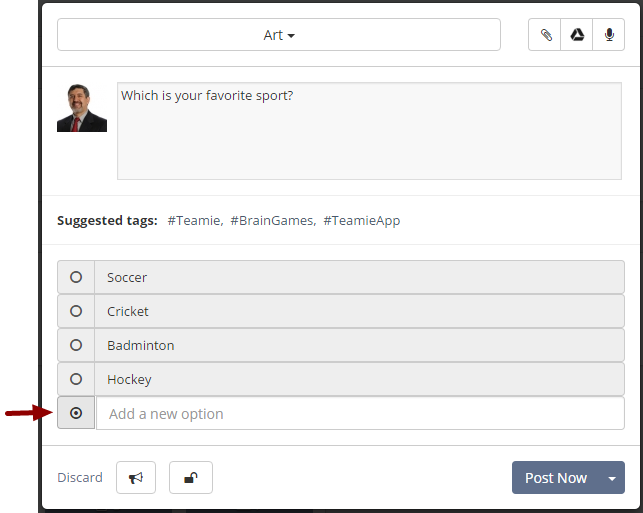Toggle the padlock comment-lock icon
Screen dimensions: 643x513
click(x=190, y=478)
